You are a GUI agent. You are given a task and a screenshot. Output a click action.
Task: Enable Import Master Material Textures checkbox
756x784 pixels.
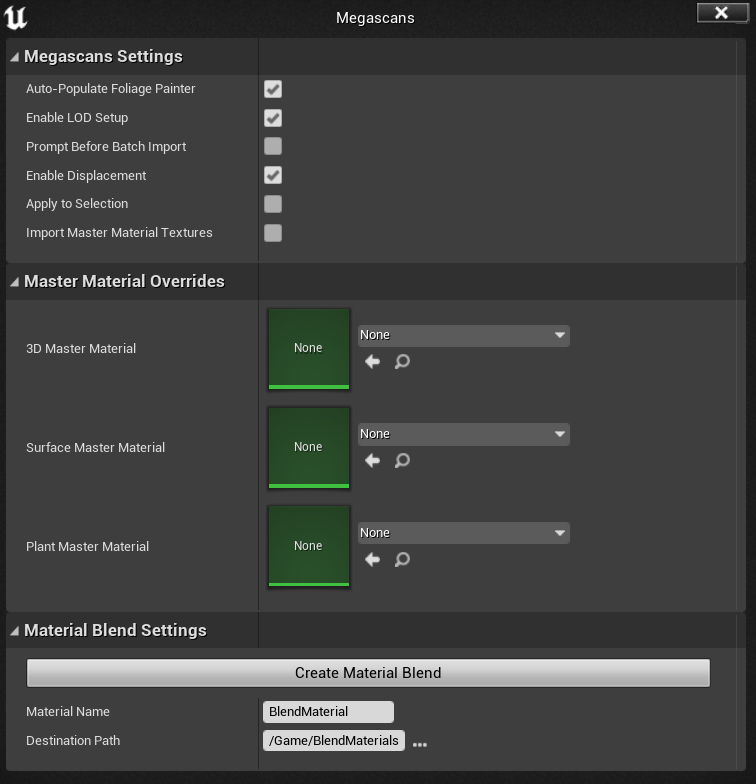click(x=273, y=233)
